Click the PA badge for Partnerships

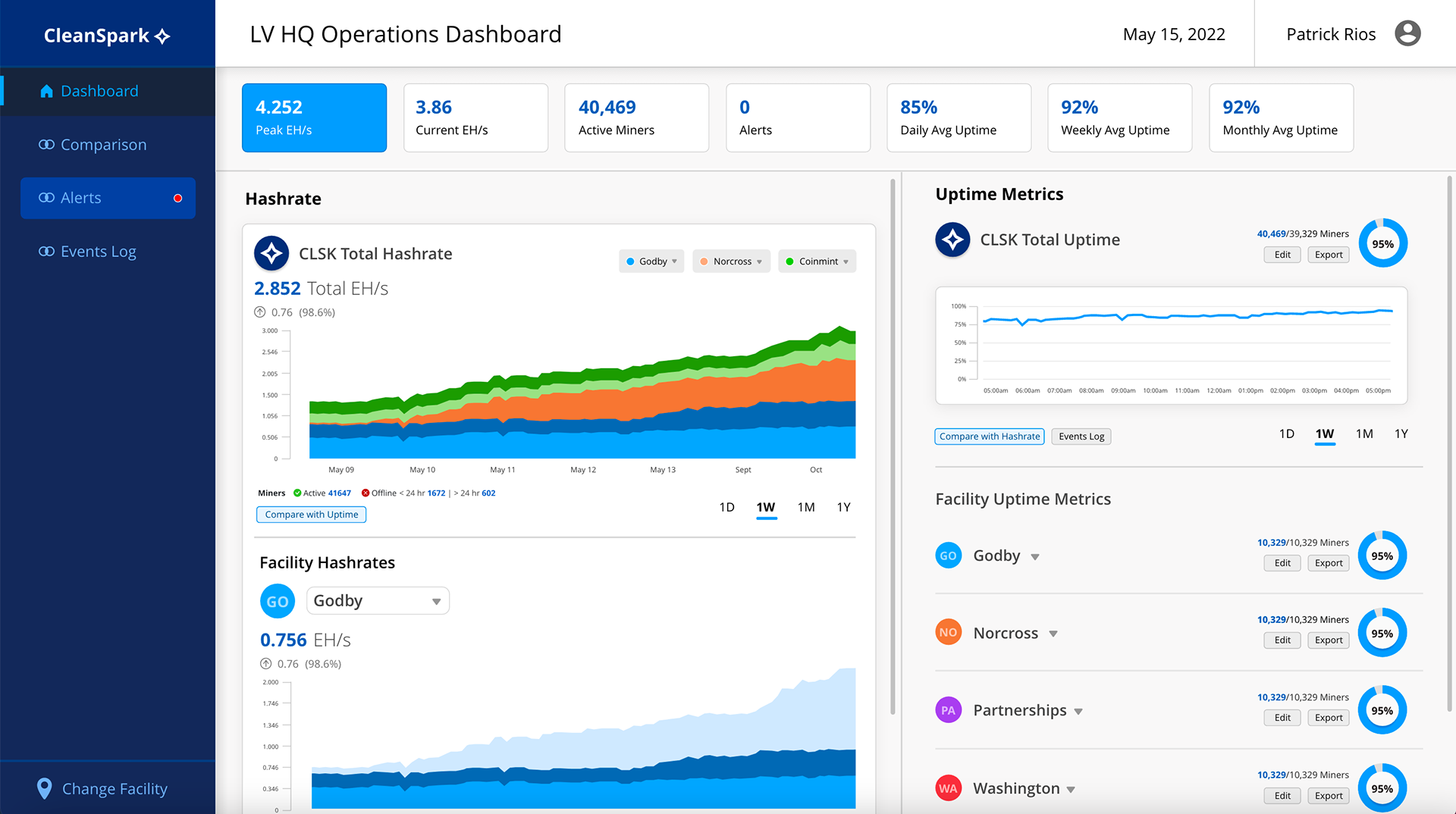(x=948, y=710)
